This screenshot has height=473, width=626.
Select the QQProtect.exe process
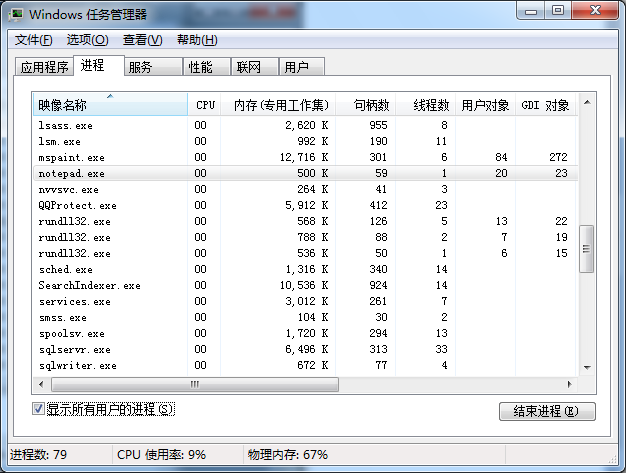[305, 205]
